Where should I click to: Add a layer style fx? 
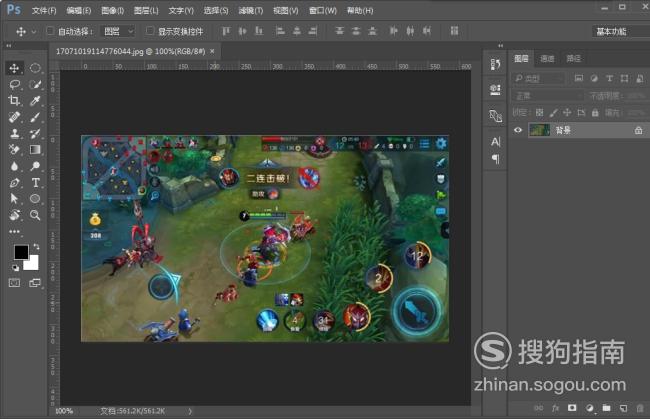click(x=555, y=408)
